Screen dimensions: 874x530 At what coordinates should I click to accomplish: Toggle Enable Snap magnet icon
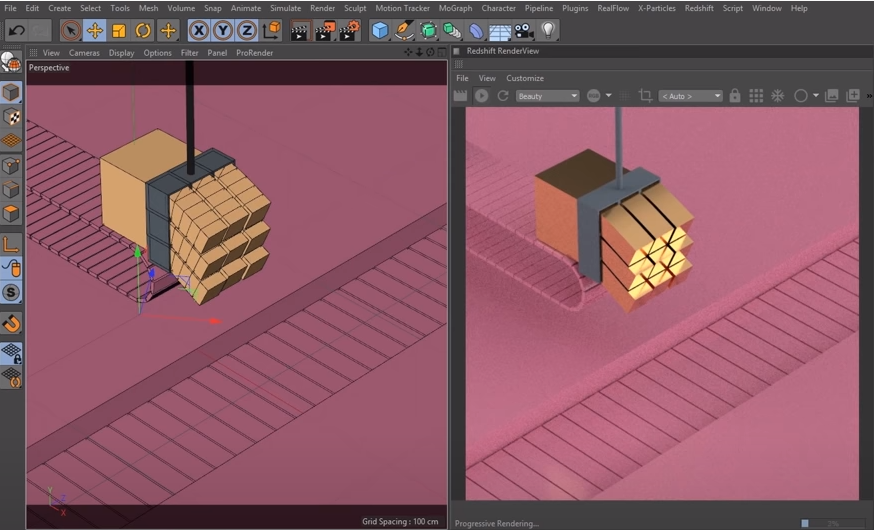(11, 323)
